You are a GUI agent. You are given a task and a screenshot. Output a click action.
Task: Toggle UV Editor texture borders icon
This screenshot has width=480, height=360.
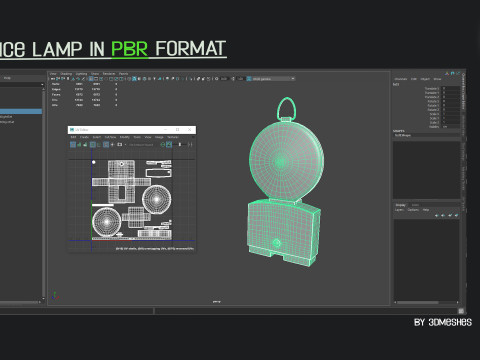(x=93, y=145)
